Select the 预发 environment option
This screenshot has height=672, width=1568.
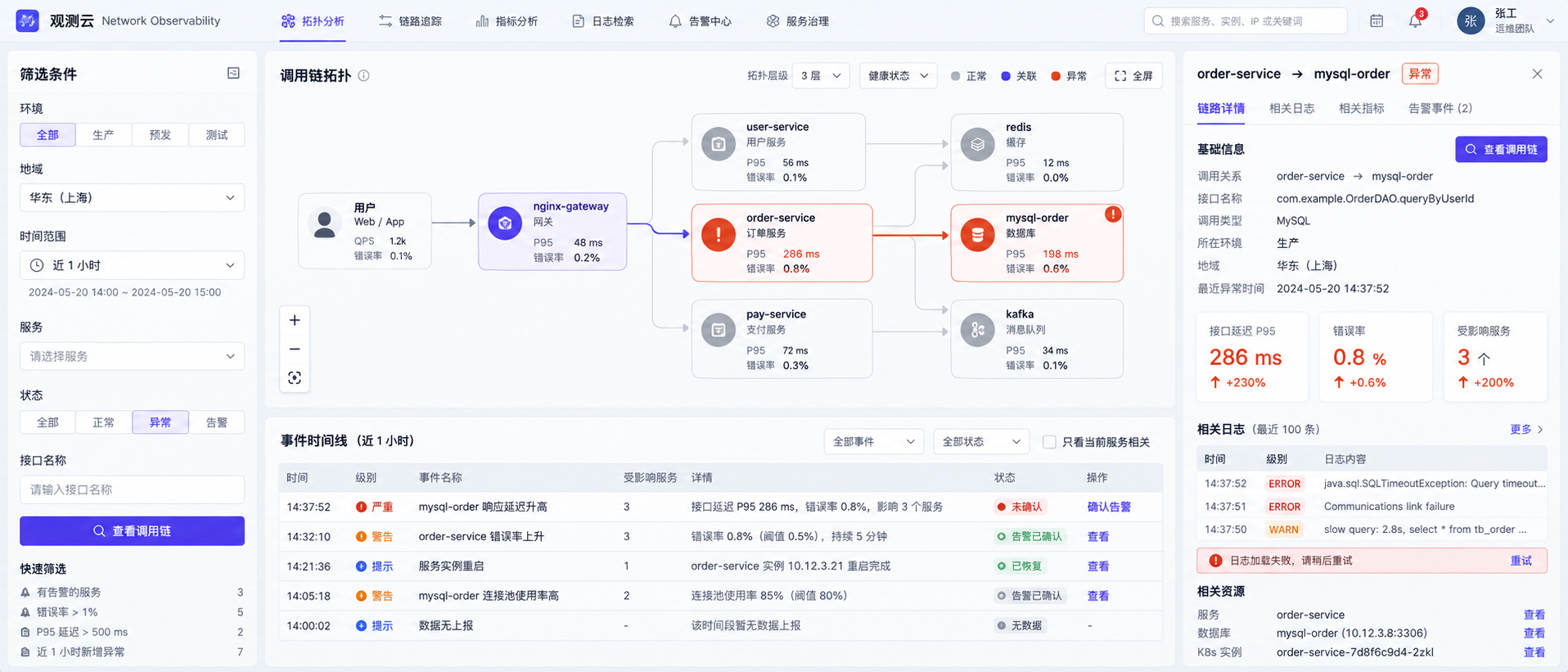160,134
